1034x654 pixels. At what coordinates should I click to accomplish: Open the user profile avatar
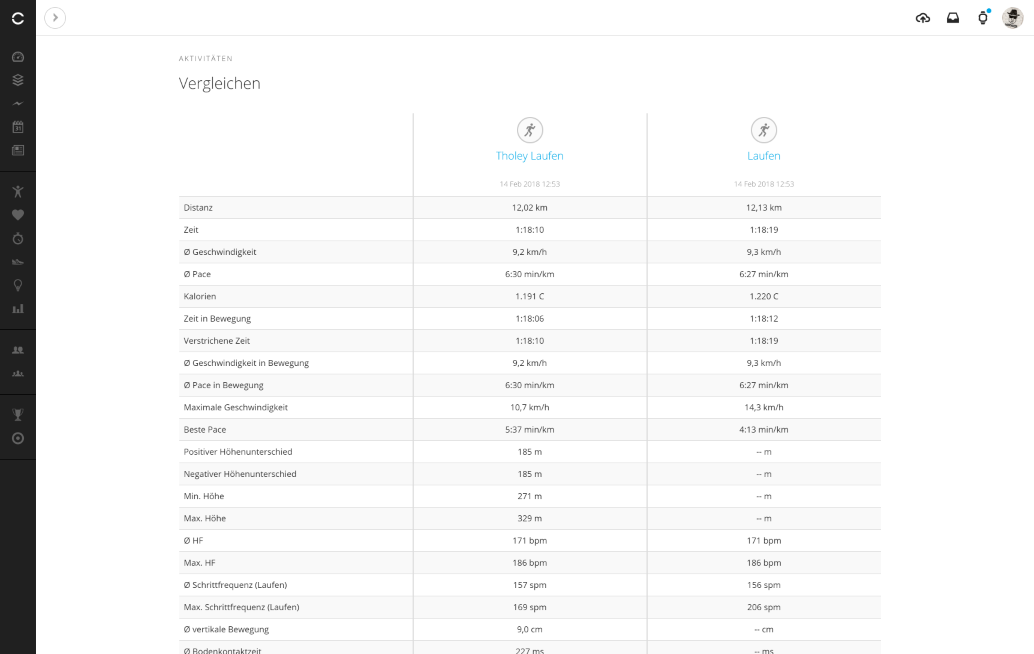(1012, 18)
